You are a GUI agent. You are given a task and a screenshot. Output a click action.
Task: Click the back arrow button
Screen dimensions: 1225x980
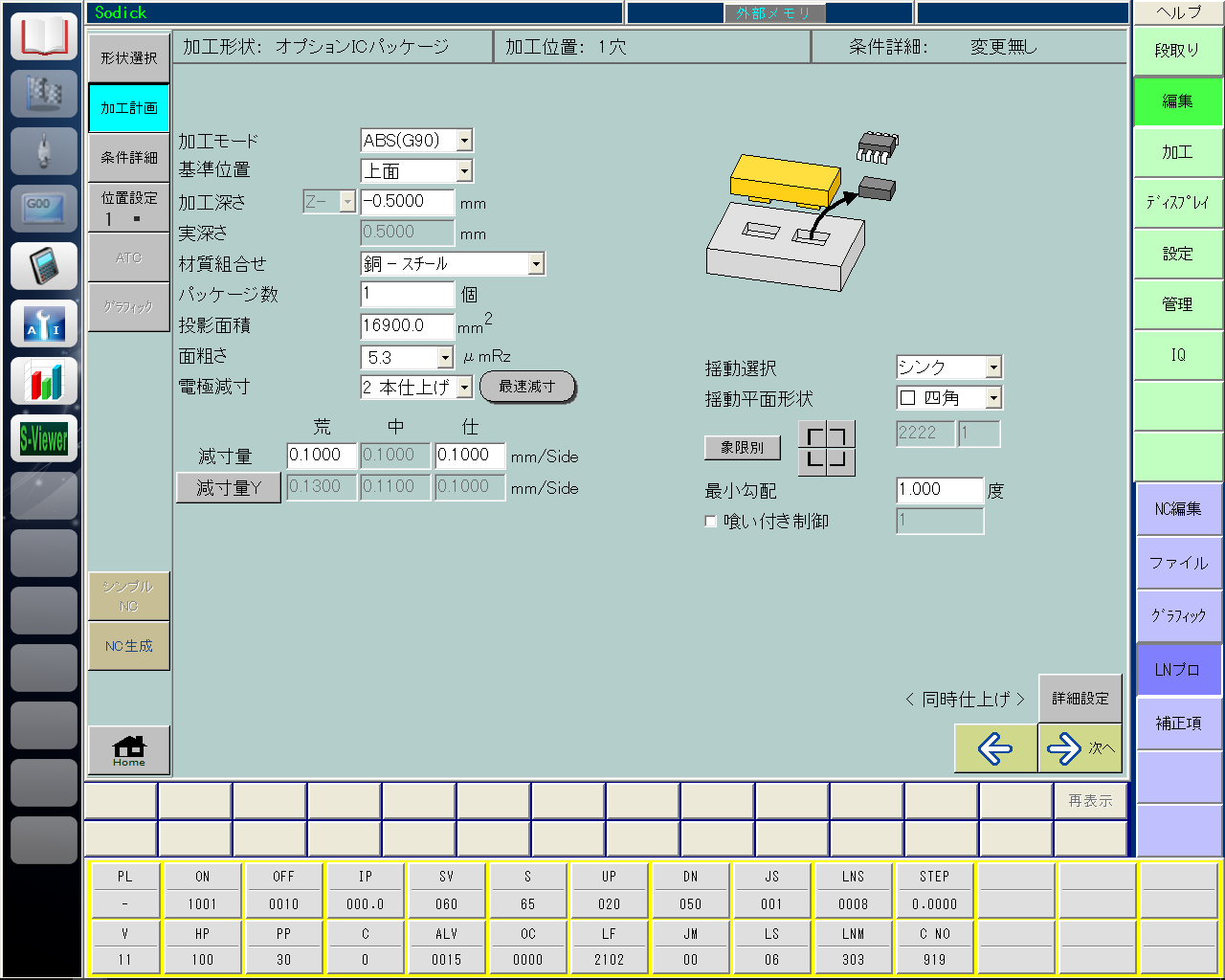995,748
